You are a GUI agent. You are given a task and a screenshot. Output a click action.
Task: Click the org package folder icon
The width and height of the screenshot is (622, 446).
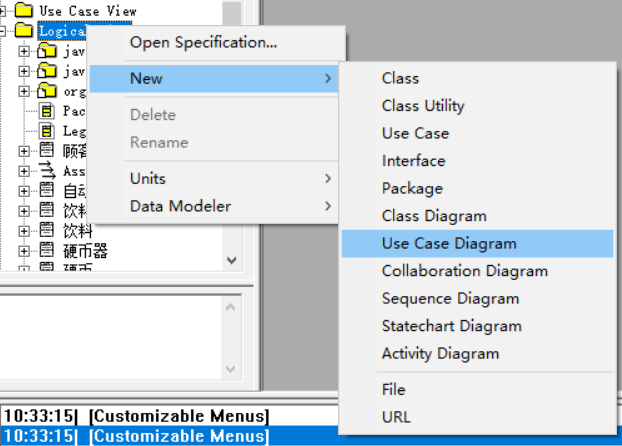tap(46, 91)
